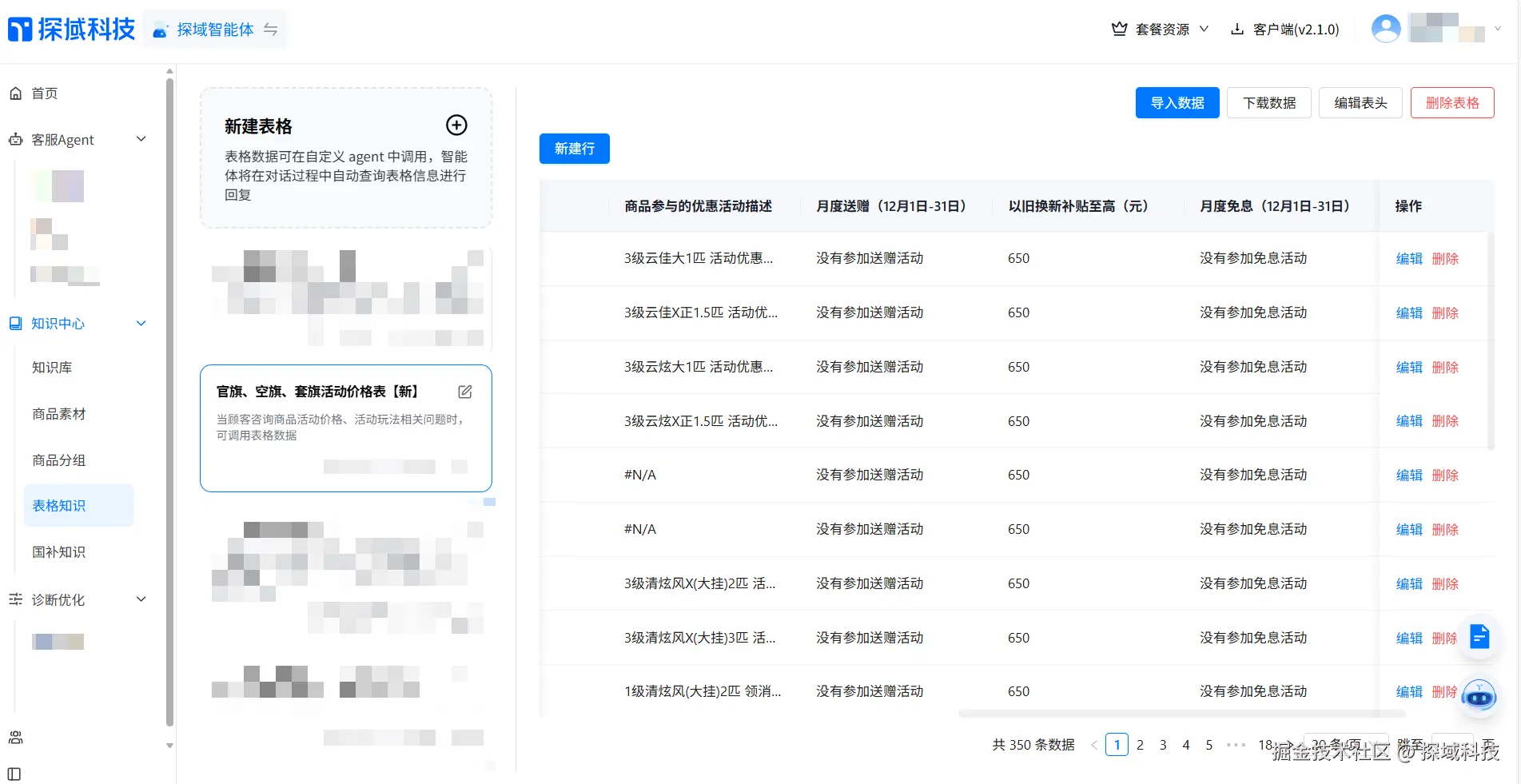
Task: Select the 首页 home icon in sidebar
Action: click(x=16, y=93)
